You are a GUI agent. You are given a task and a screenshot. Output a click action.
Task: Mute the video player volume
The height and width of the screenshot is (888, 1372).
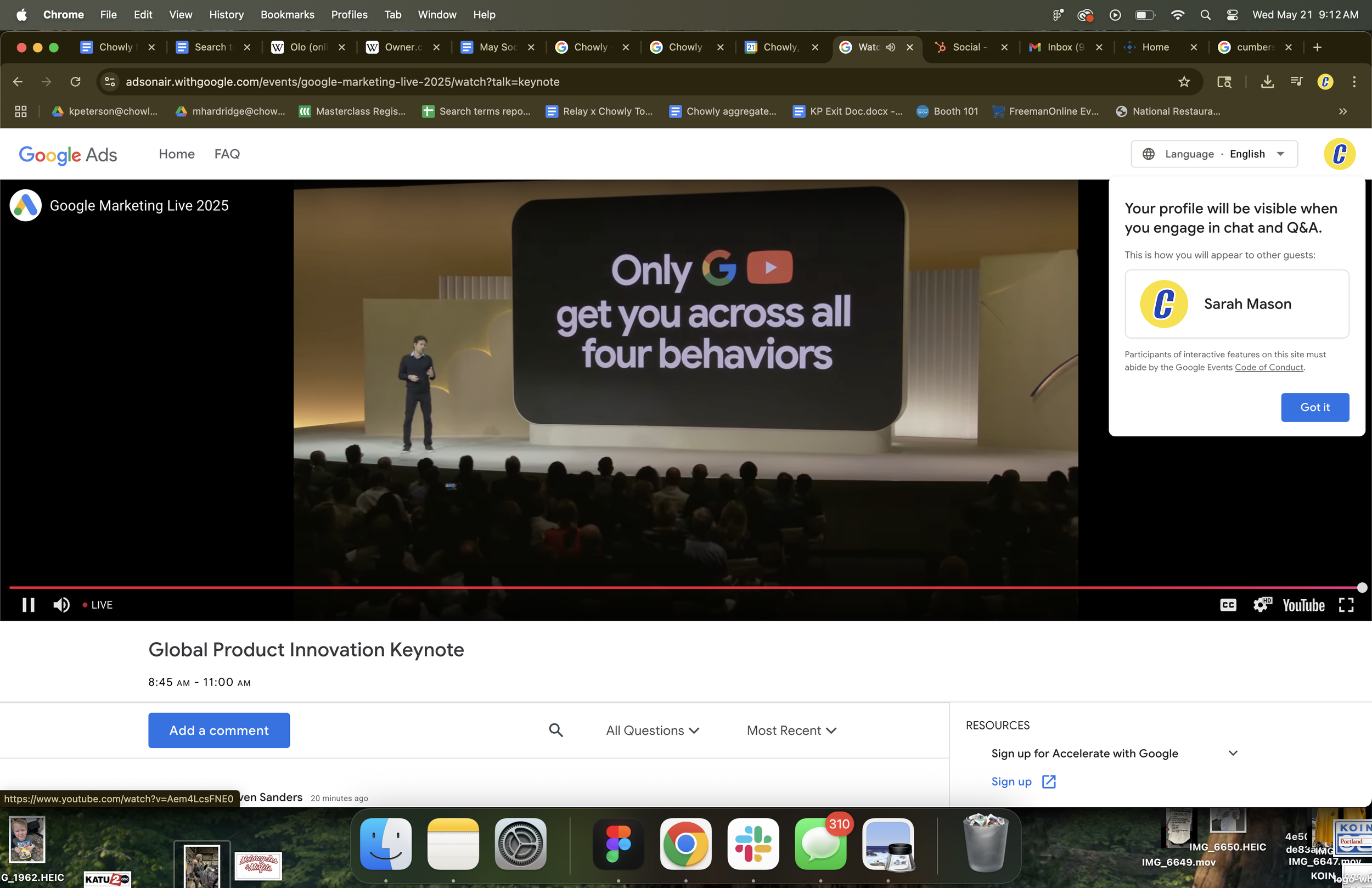[x=61, y=604]
